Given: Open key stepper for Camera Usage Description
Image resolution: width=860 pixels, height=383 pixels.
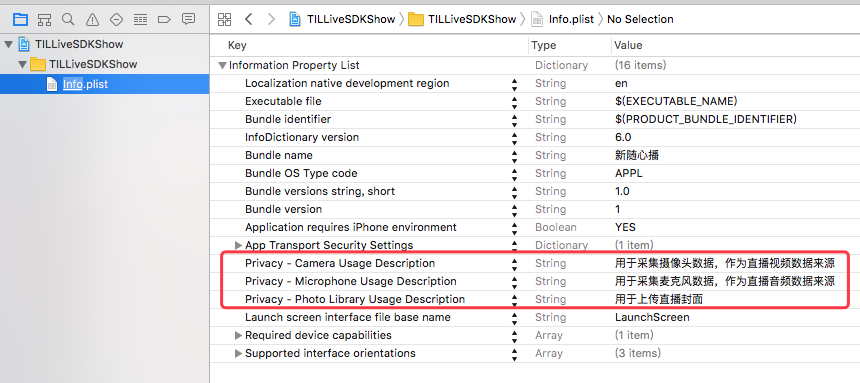Looking at the screenshot, I should [x=514, y=264].
